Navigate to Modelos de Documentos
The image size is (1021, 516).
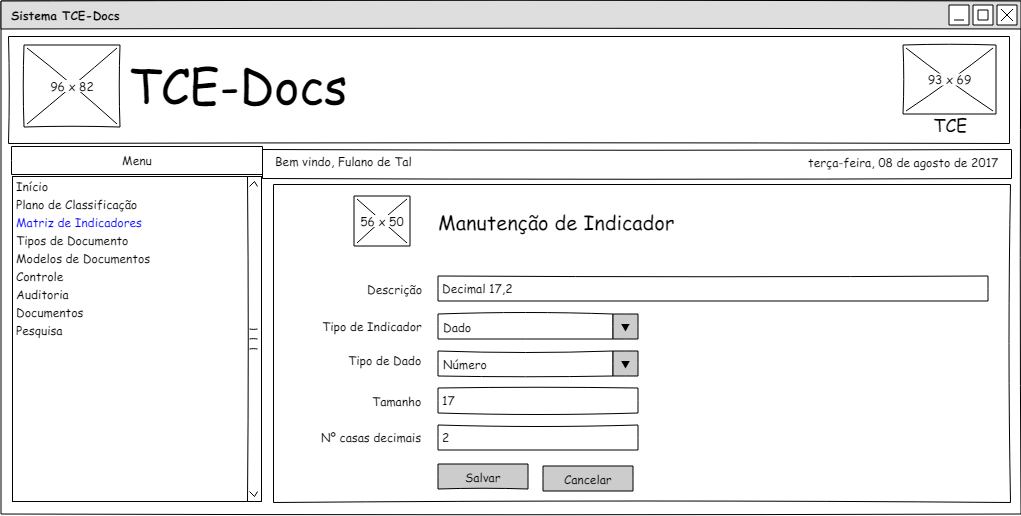pos(83,259)
